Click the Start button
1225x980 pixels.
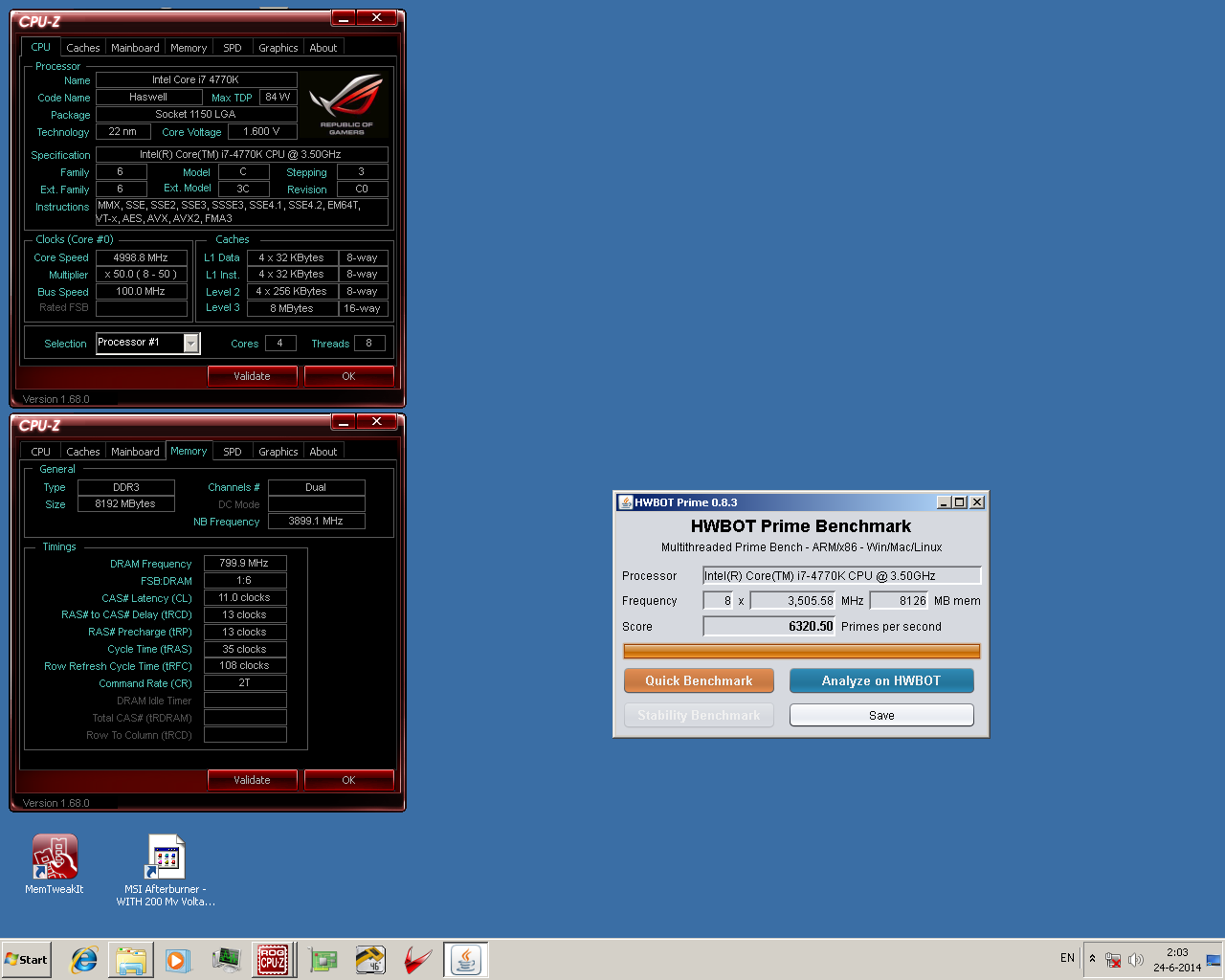(x=26, y=960)
